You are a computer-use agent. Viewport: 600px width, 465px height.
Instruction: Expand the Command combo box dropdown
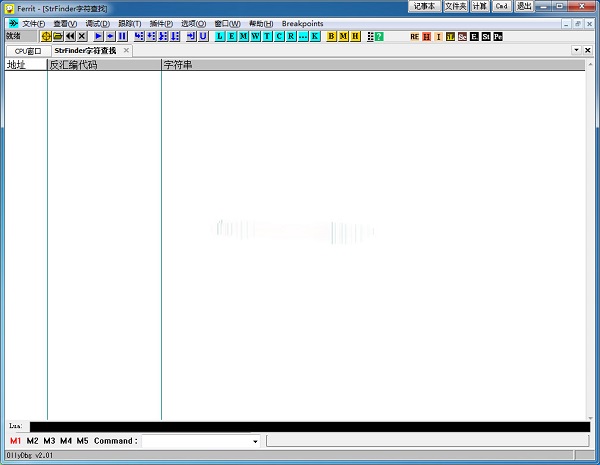click(x=255, y=441)
